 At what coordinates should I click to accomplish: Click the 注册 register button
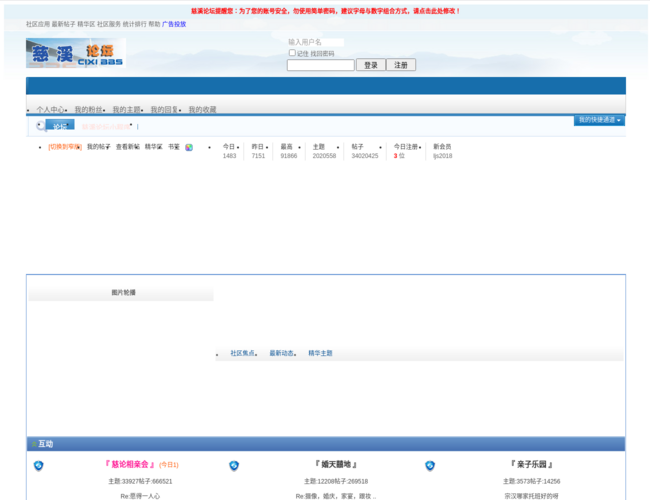(401, 65)
